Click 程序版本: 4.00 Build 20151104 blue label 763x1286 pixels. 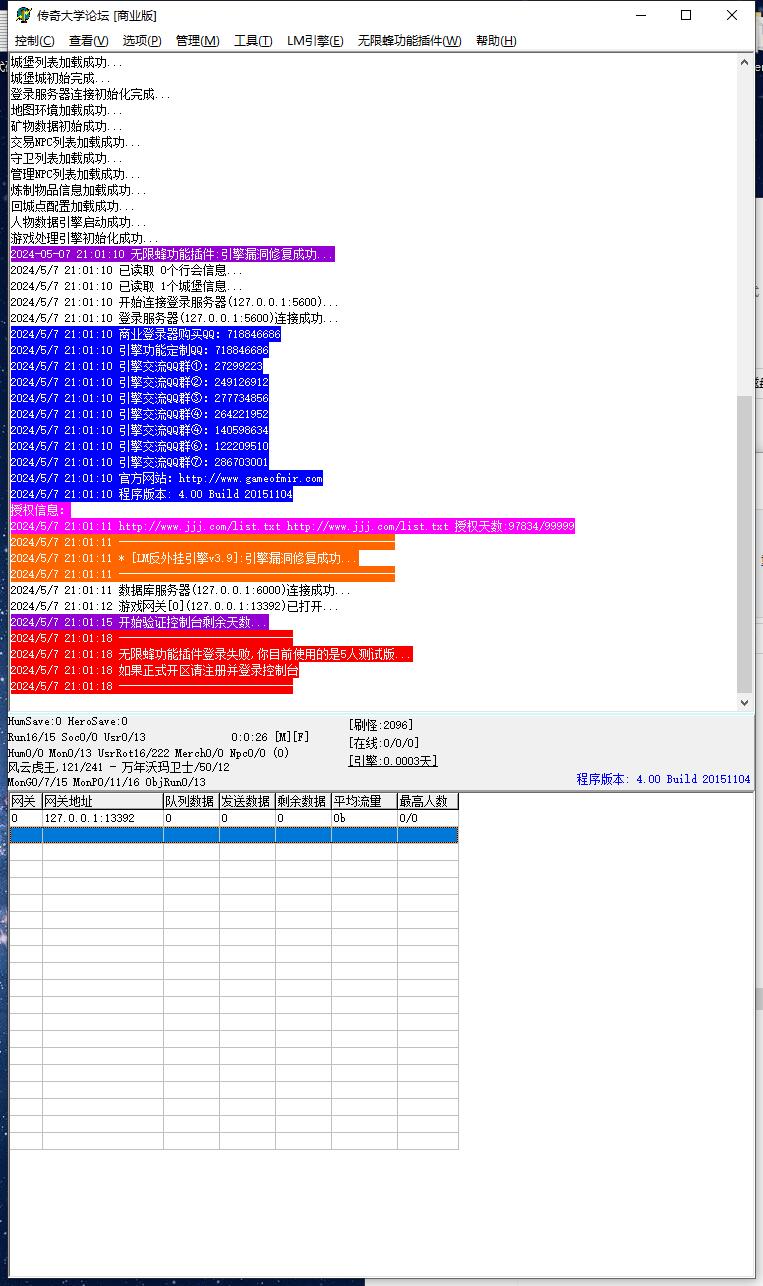coord(663,779)
